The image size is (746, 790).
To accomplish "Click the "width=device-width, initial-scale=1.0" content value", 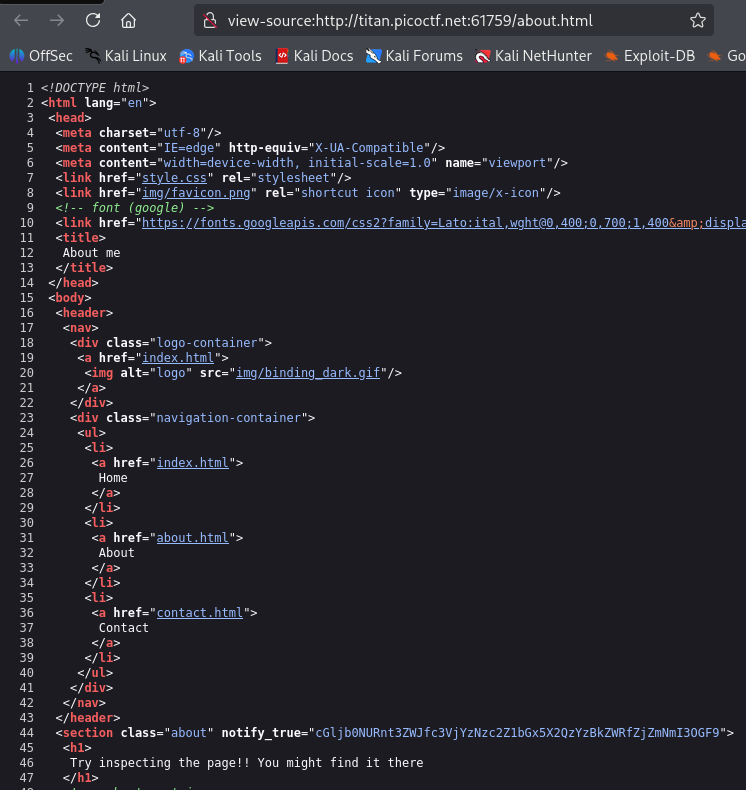I will [297, 163].
